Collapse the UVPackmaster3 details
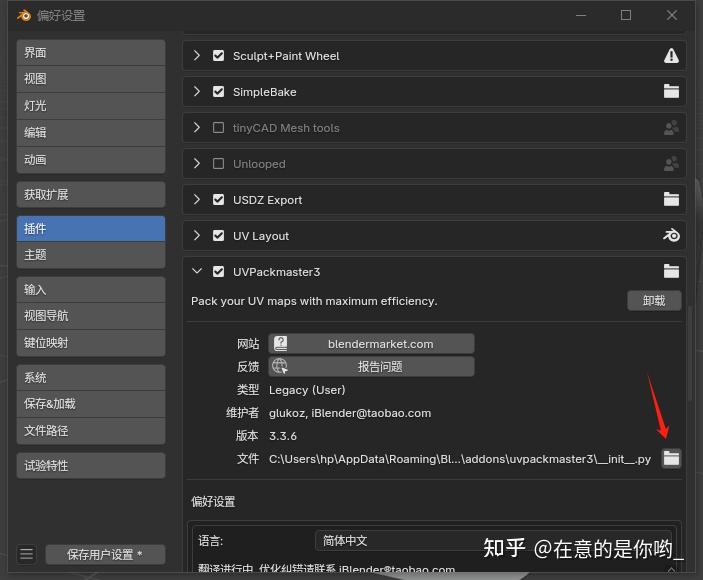Viewport: 703px width, 580px height. [197, 271]
